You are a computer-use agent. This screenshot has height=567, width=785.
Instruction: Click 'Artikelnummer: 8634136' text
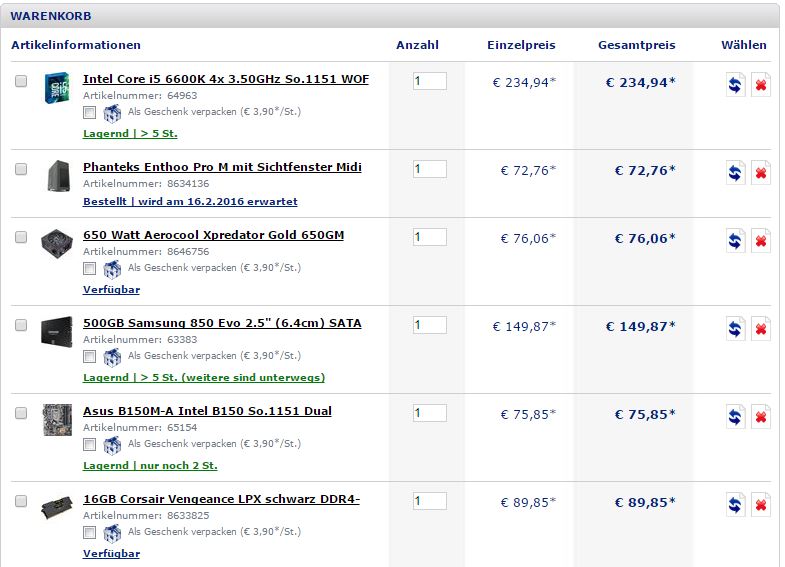click(x=146, y=184)
